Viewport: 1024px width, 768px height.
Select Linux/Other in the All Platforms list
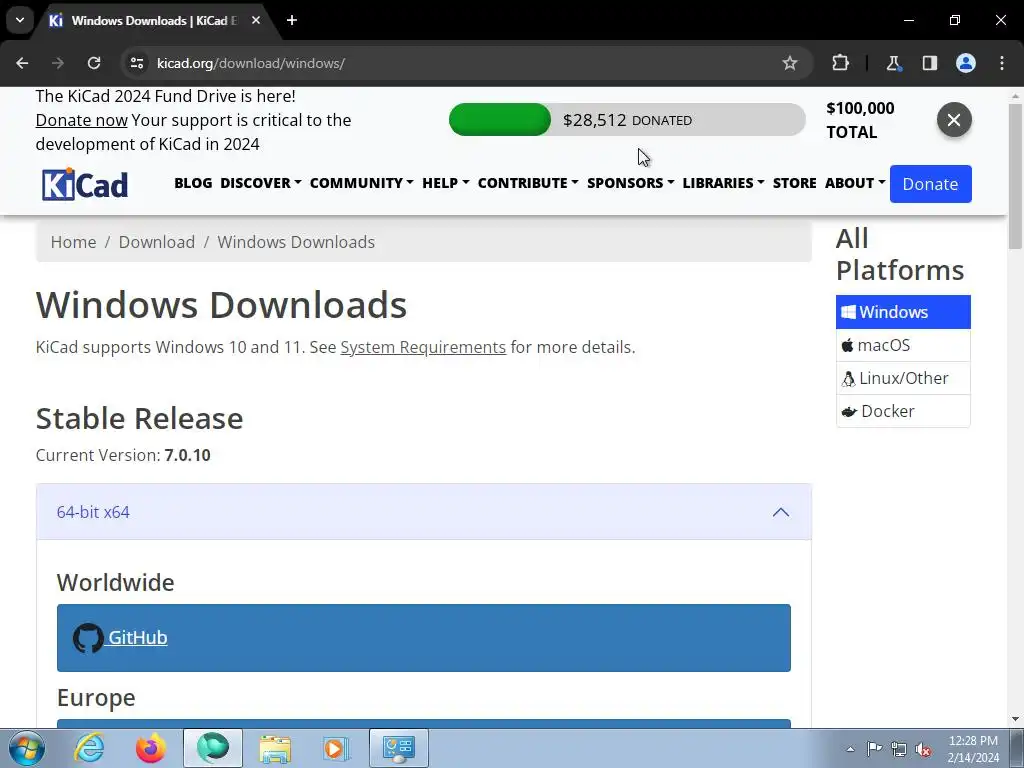pyautogui.click(x=903, y=378)
